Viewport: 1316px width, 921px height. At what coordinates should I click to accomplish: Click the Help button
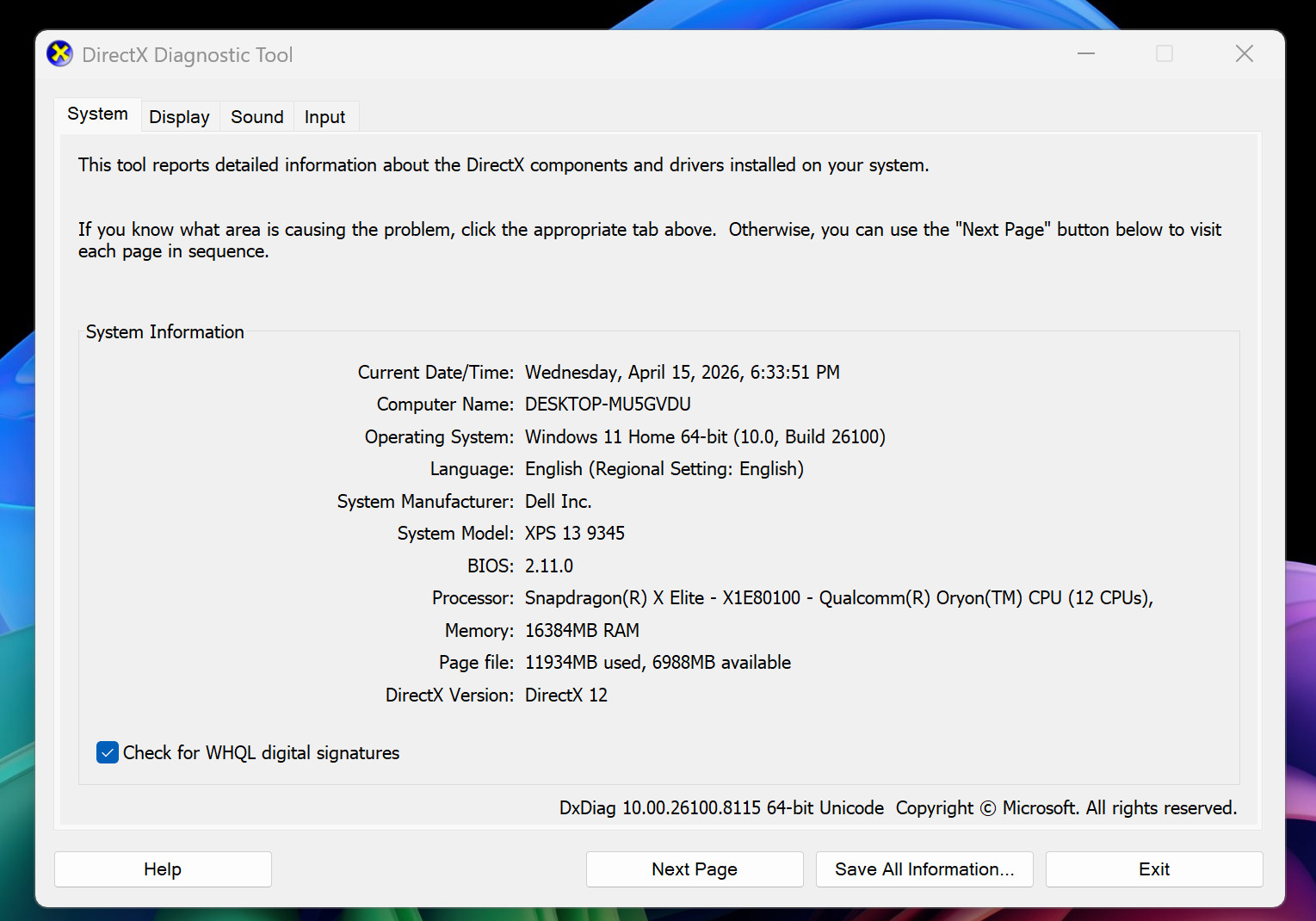coord(163,869)
